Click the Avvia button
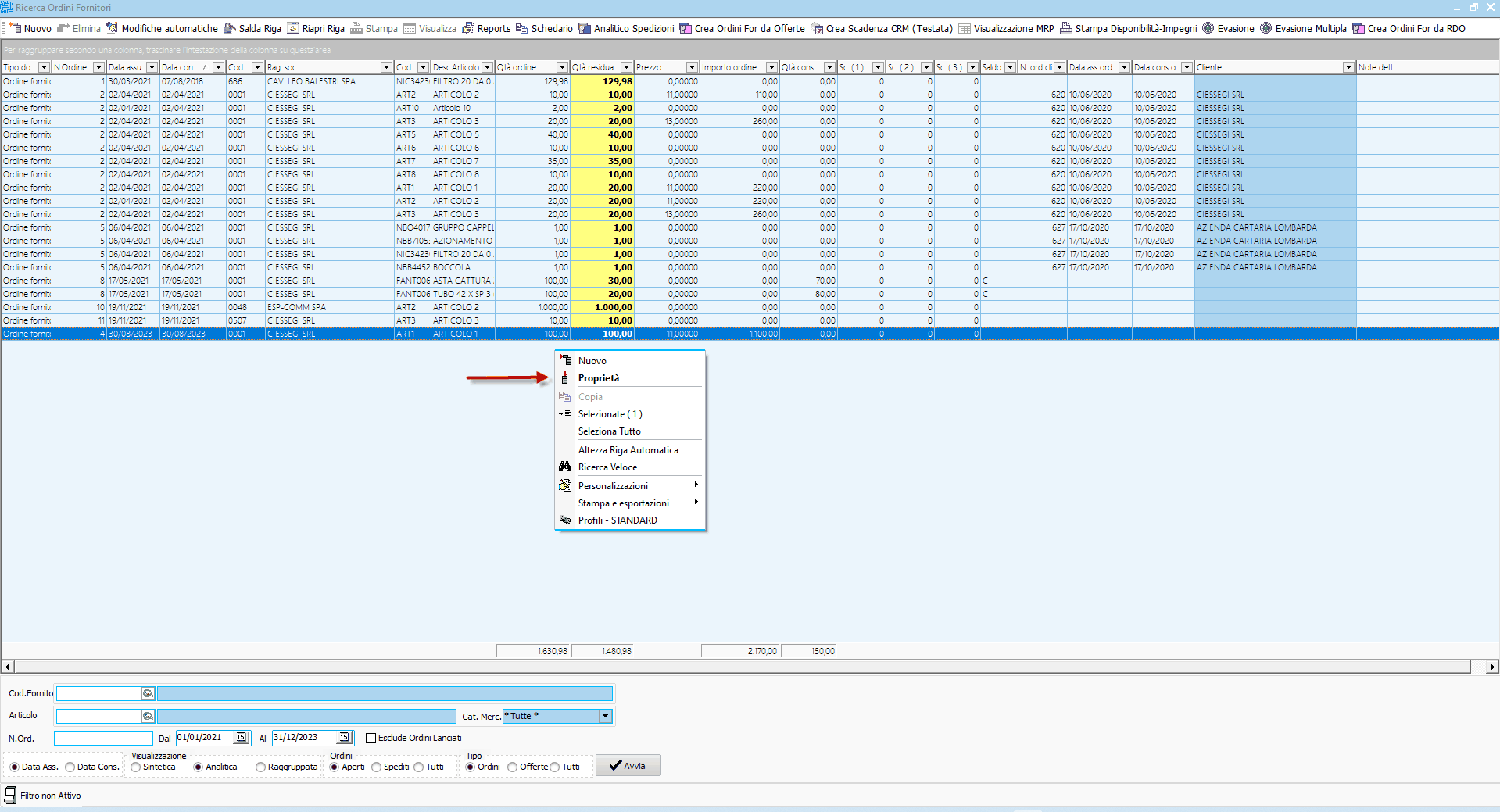The image size is (1500, 812). (628, 765)
